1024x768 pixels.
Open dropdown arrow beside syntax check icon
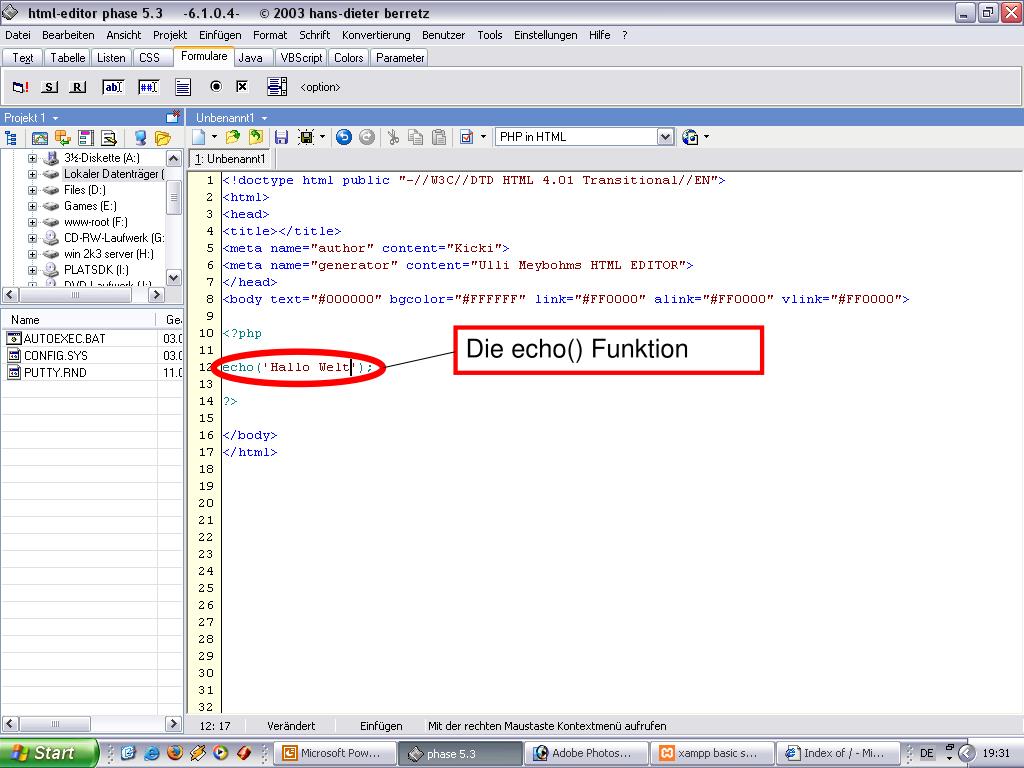(x=483, y=137)
